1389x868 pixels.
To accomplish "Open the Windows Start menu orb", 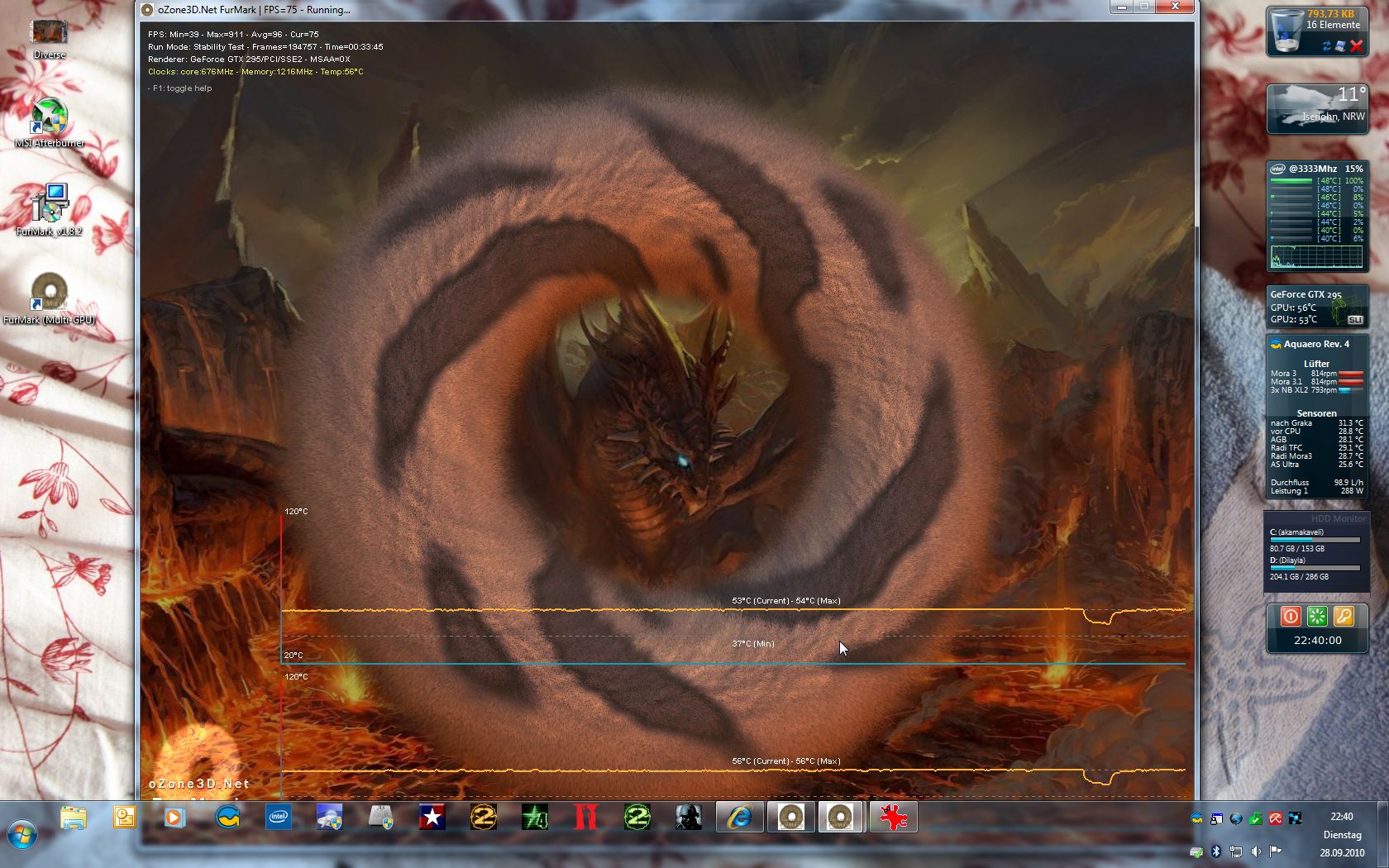I will [22, 834].
